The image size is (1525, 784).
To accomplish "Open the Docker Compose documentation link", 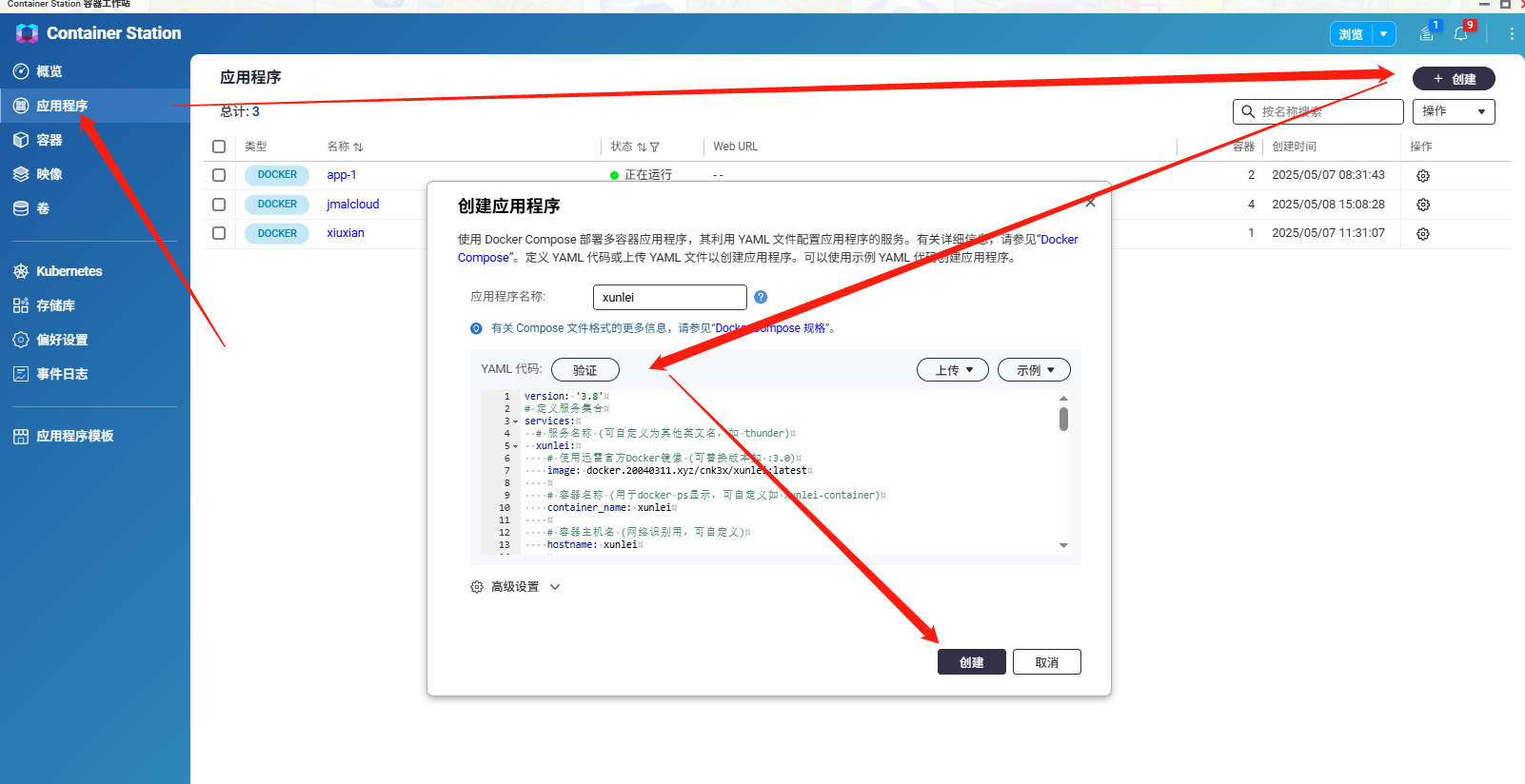I will [1059, 240].
